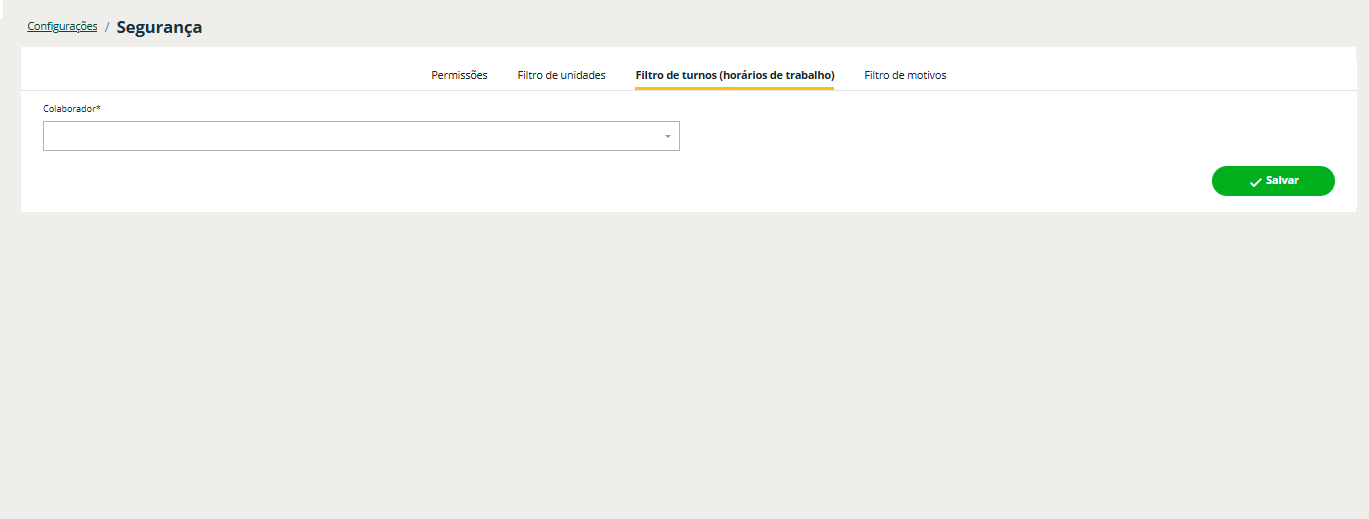Go to the Filtro de motivos tab
The height and width of the screenshot is (519, 1369).
tap(905, 75)
